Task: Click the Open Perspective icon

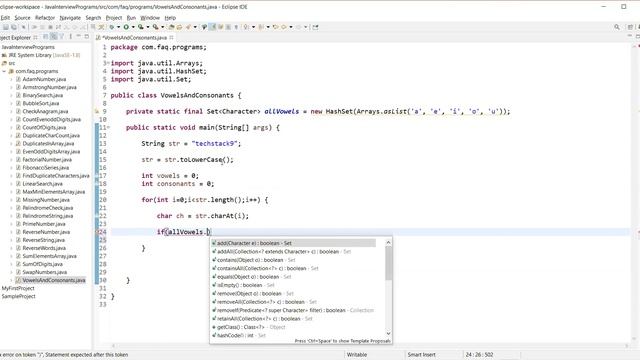Action: point(630,27)
